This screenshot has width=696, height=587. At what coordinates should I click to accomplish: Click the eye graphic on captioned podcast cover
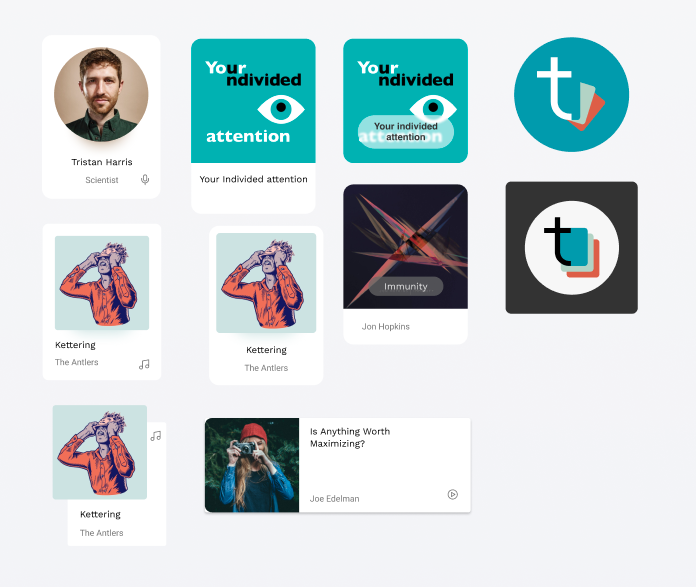(281, 108)
